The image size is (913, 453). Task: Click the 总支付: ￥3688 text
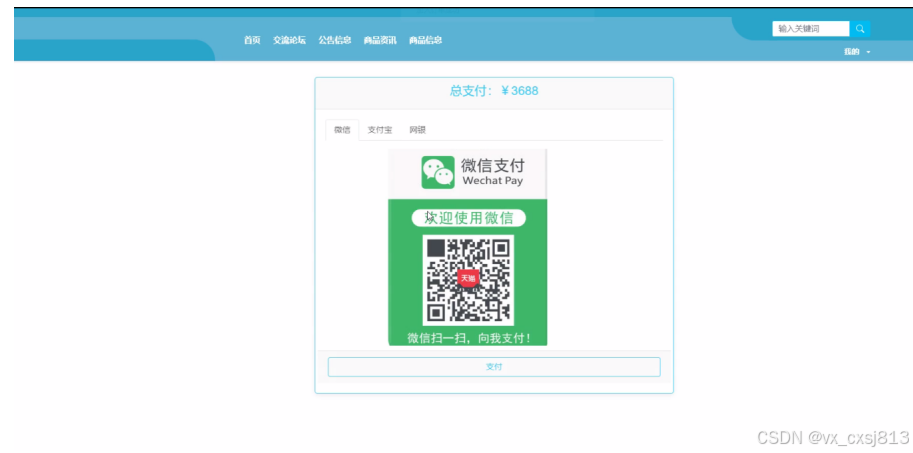pos(494,91)
